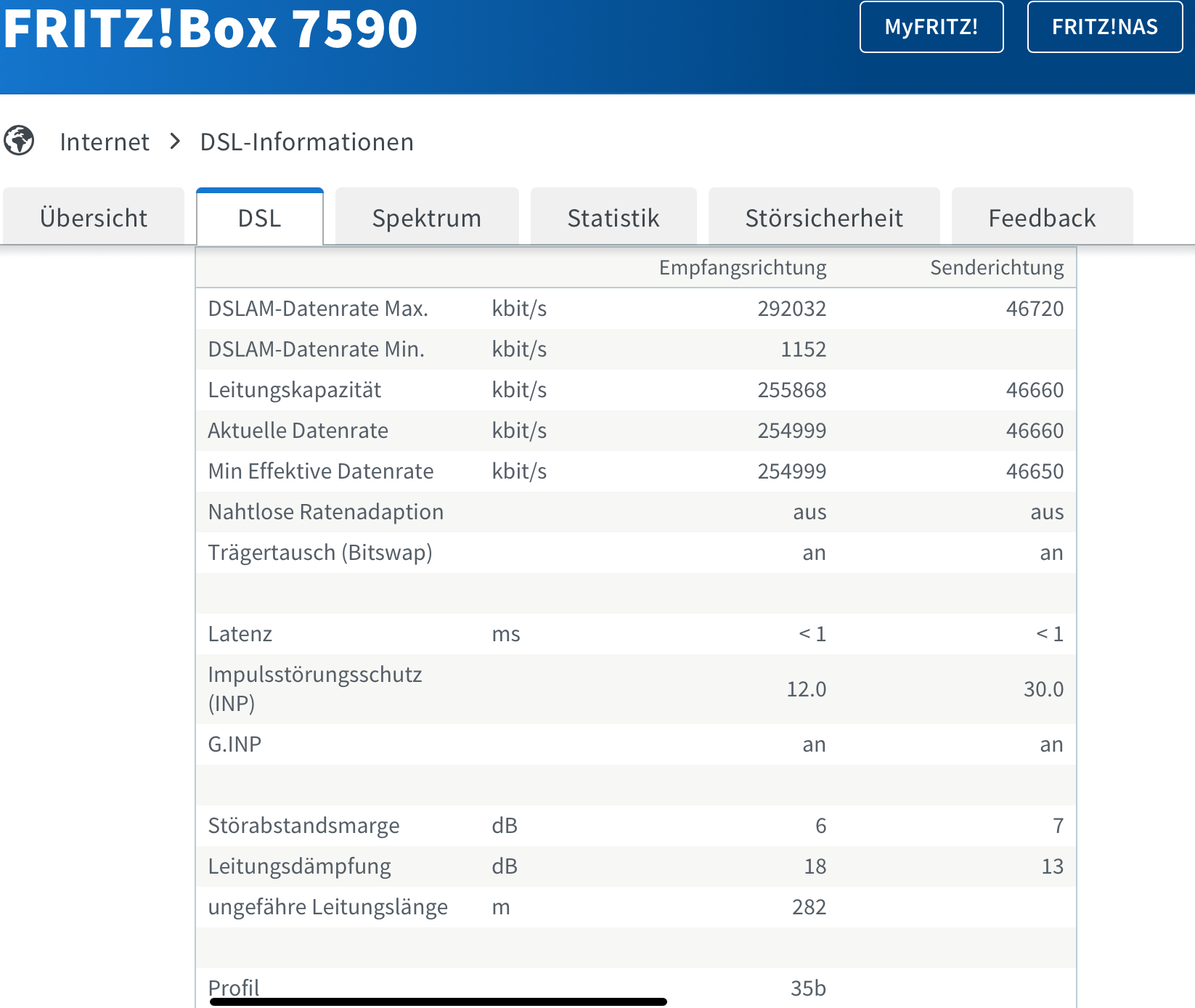The image size is (1195, 1008).
Task: Open the Störsicherheit tab
Action: (x=824, y=217)
